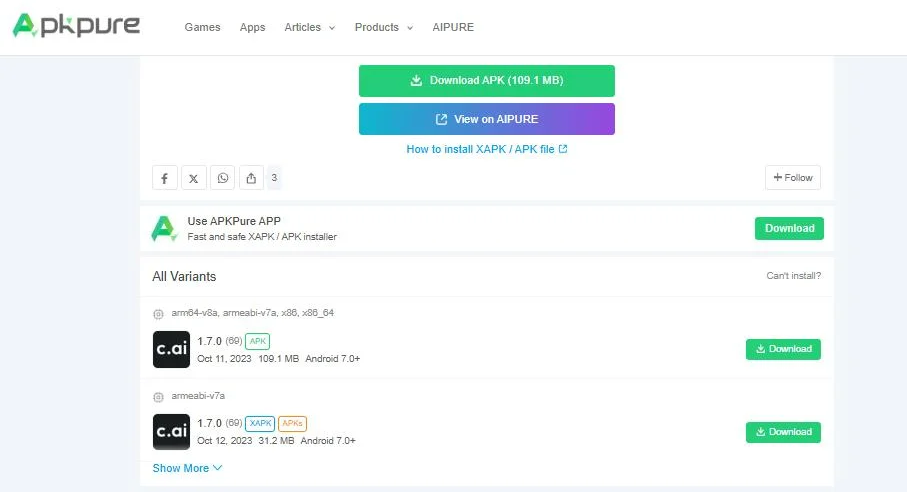Open the Can't install? link
Viewport: 907px width, 492px height.
pos(793,276)
